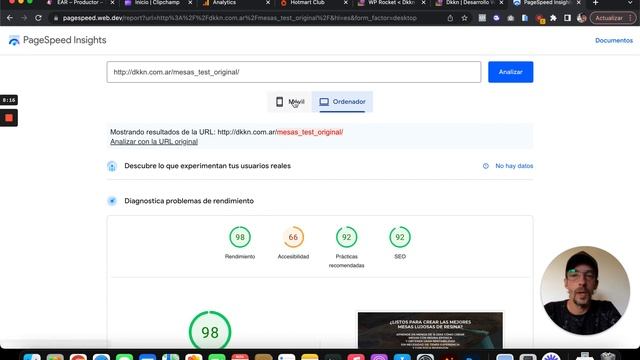Switch to the Analytics browser tab
Viewport: 640px width, 360px height.
point(224,3)
